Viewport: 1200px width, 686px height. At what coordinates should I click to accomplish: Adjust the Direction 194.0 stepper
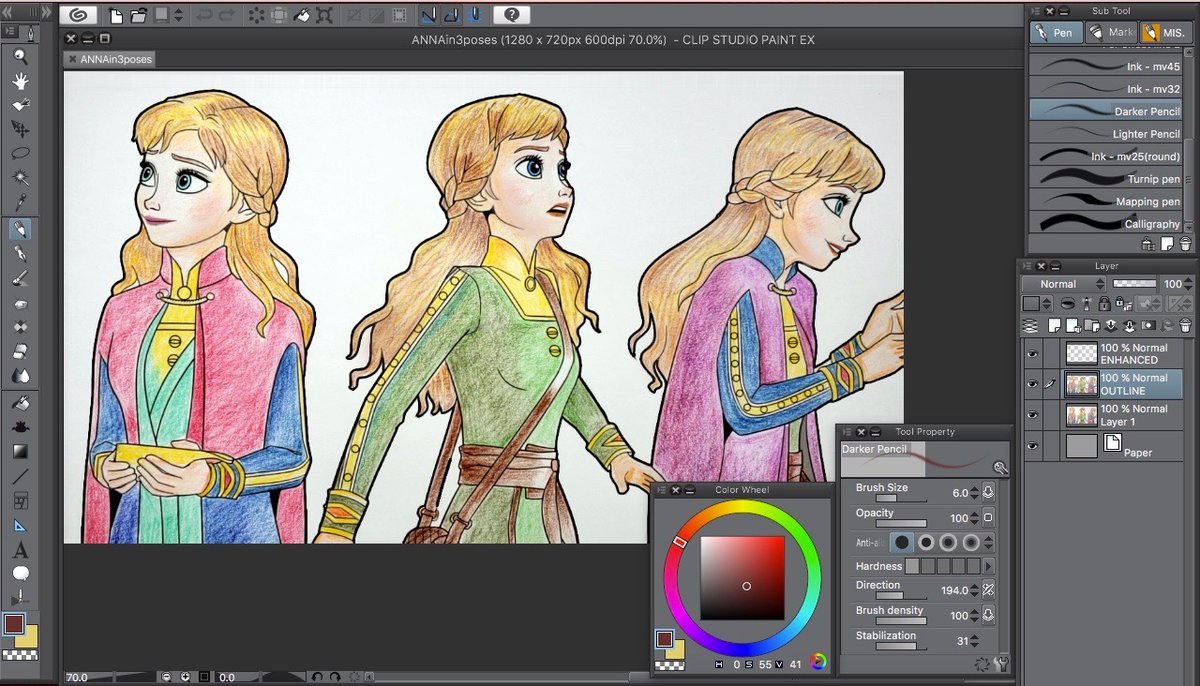point(973,591)
